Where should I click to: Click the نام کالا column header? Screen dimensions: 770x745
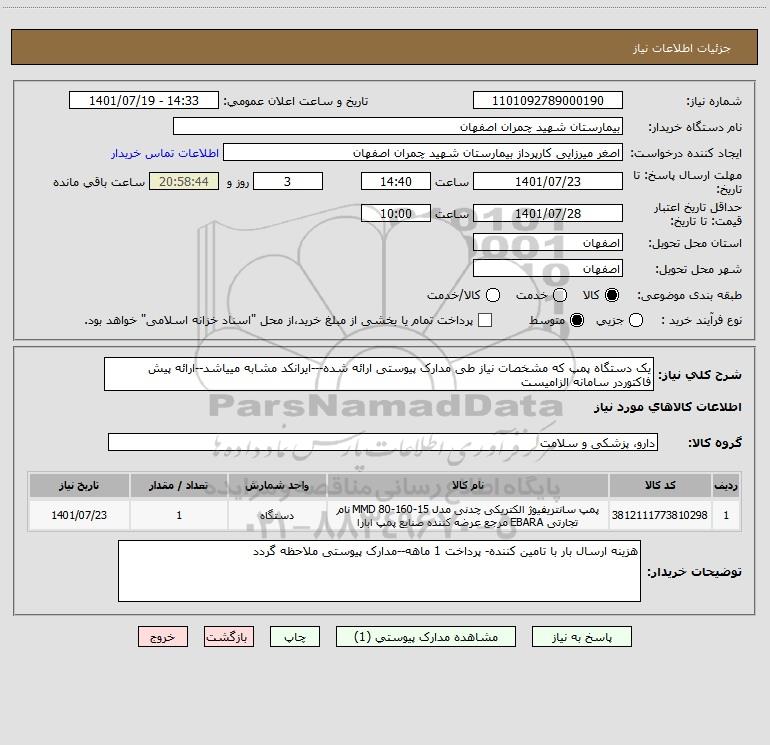coord(468,485)
